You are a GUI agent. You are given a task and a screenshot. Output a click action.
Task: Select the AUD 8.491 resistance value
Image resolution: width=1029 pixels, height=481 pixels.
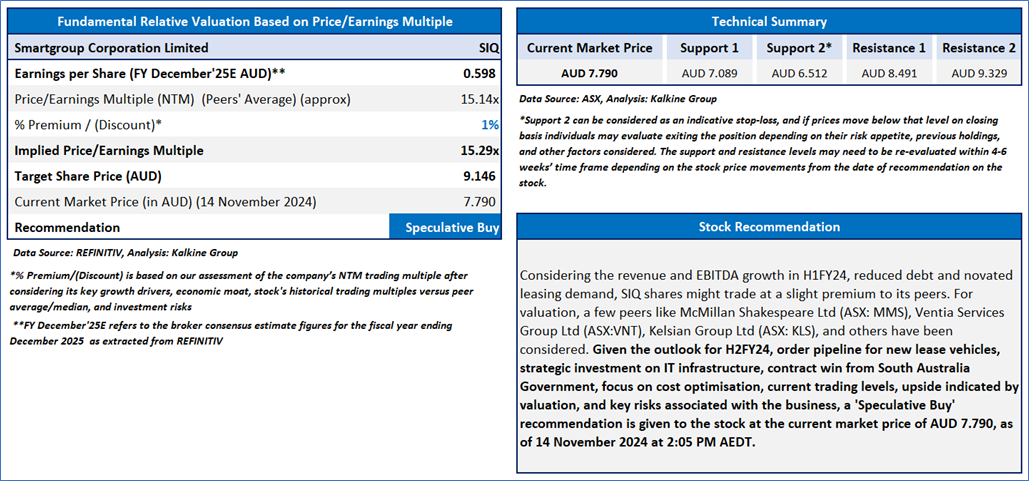[x=889, y=73]
